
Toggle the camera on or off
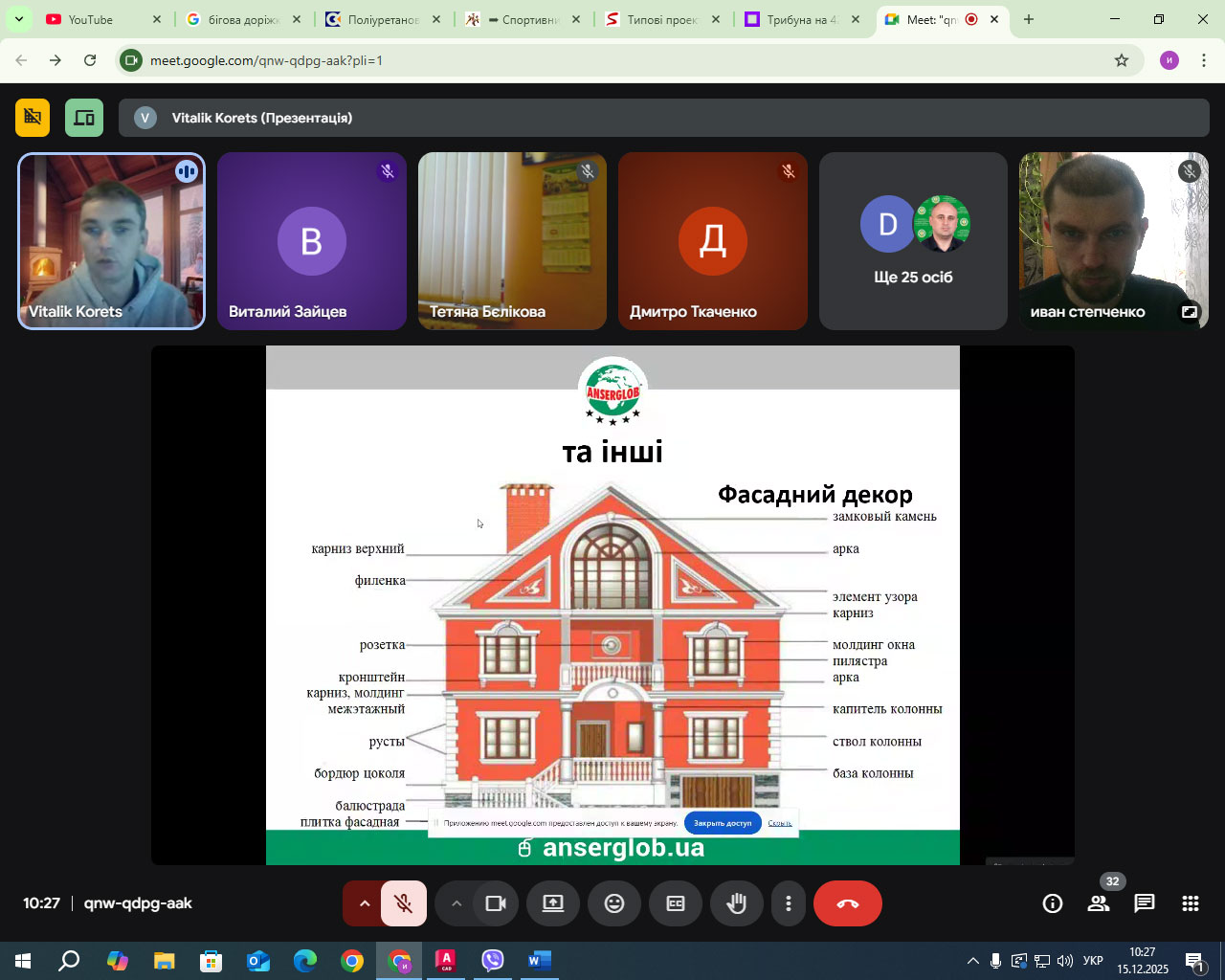pyautogui.click(x=496, y=903)
